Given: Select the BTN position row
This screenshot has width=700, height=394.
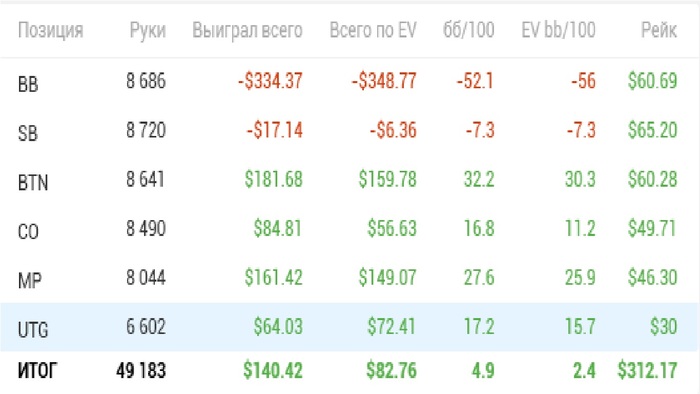Looking at the screenshot, I should [x=350, y=180].
